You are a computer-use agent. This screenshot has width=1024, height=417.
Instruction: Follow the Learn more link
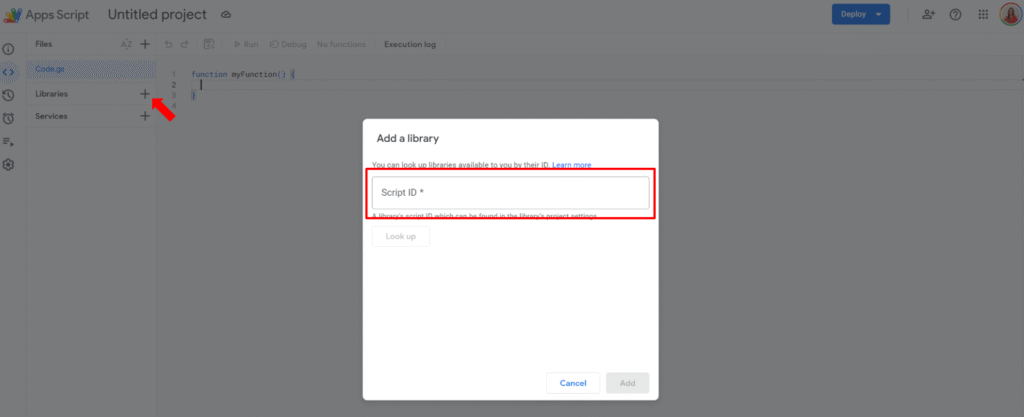coord(571,164)
